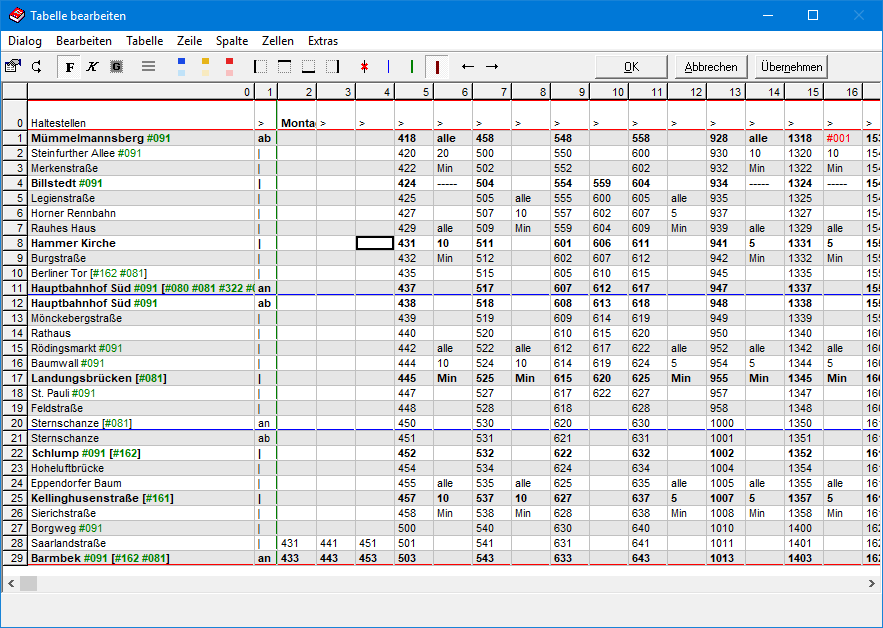
Task: Open table properties icon in toolbar
Action: click(x=13, y=67)
